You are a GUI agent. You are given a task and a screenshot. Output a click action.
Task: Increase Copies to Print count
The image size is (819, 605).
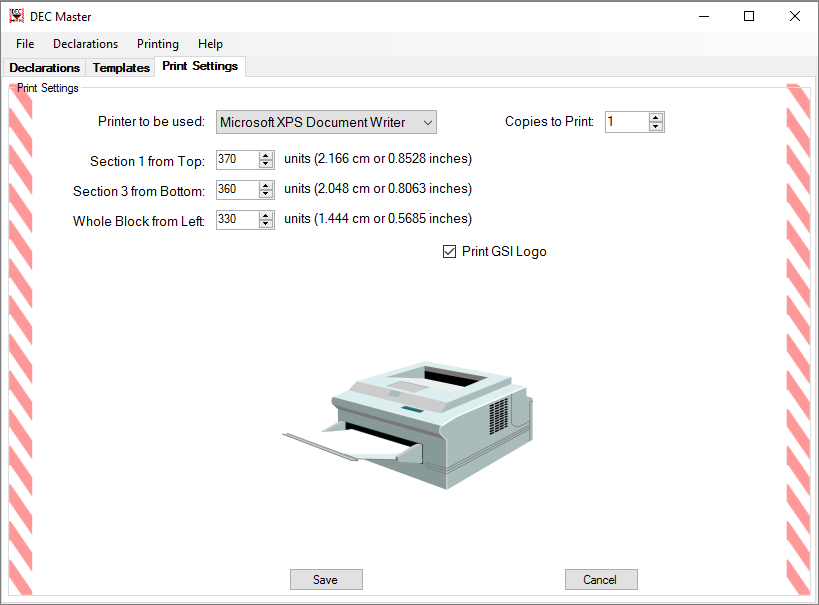coord(656,117)
